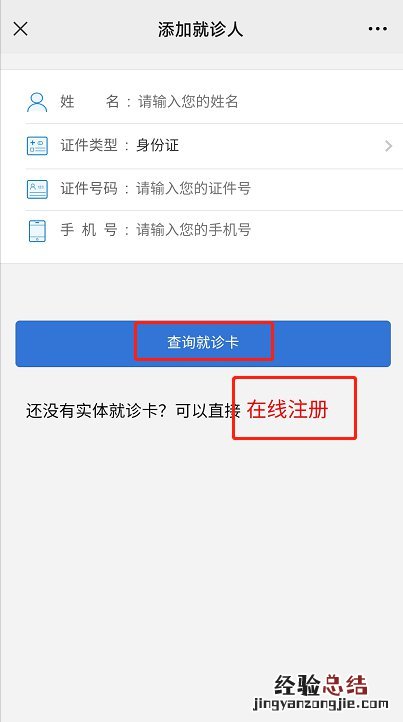This screenshot has width=403, height=722.
Task: Open the 在线注册 link
Action: 287,409
